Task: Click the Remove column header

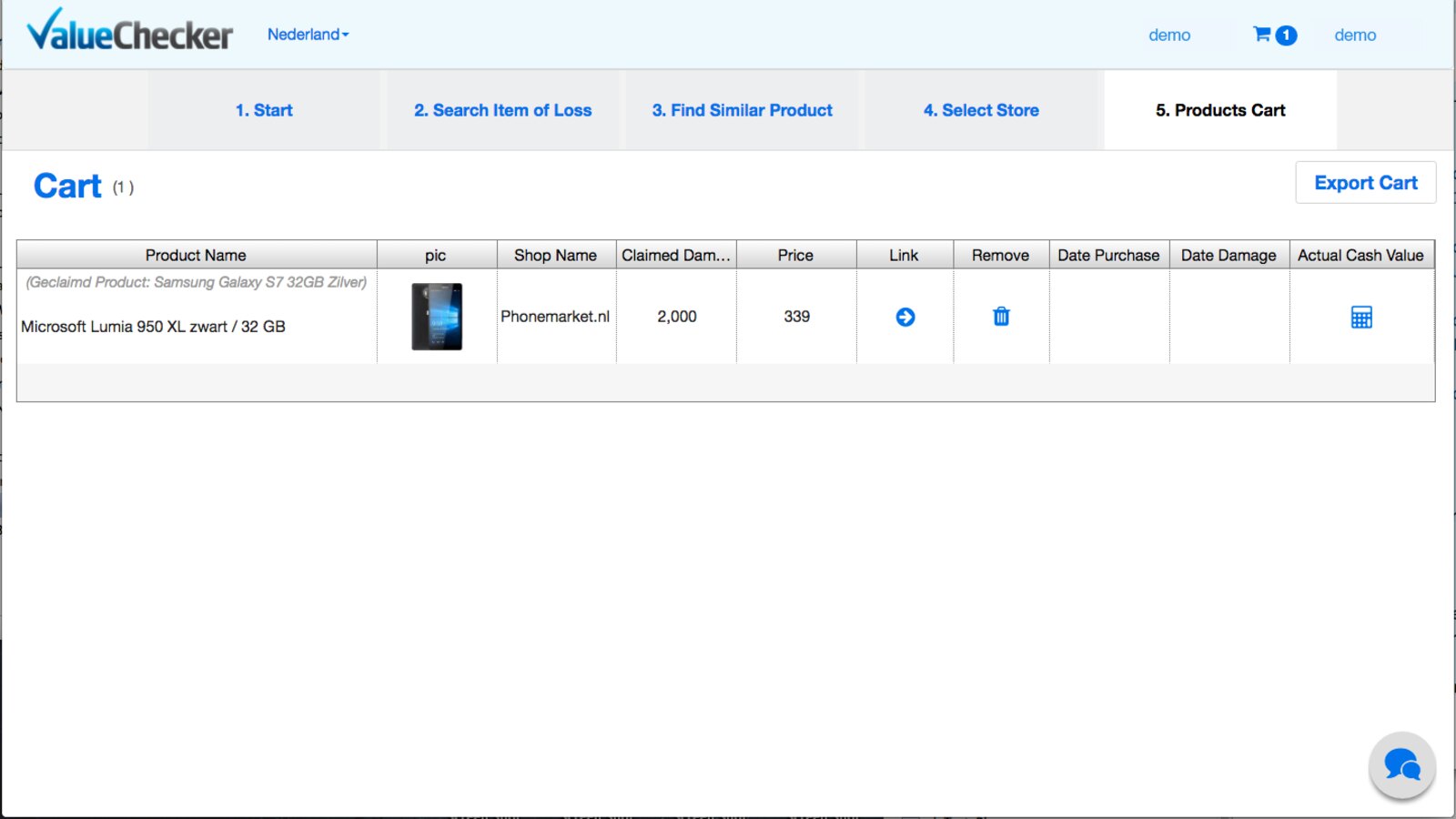Action: tap(1001, 255)
